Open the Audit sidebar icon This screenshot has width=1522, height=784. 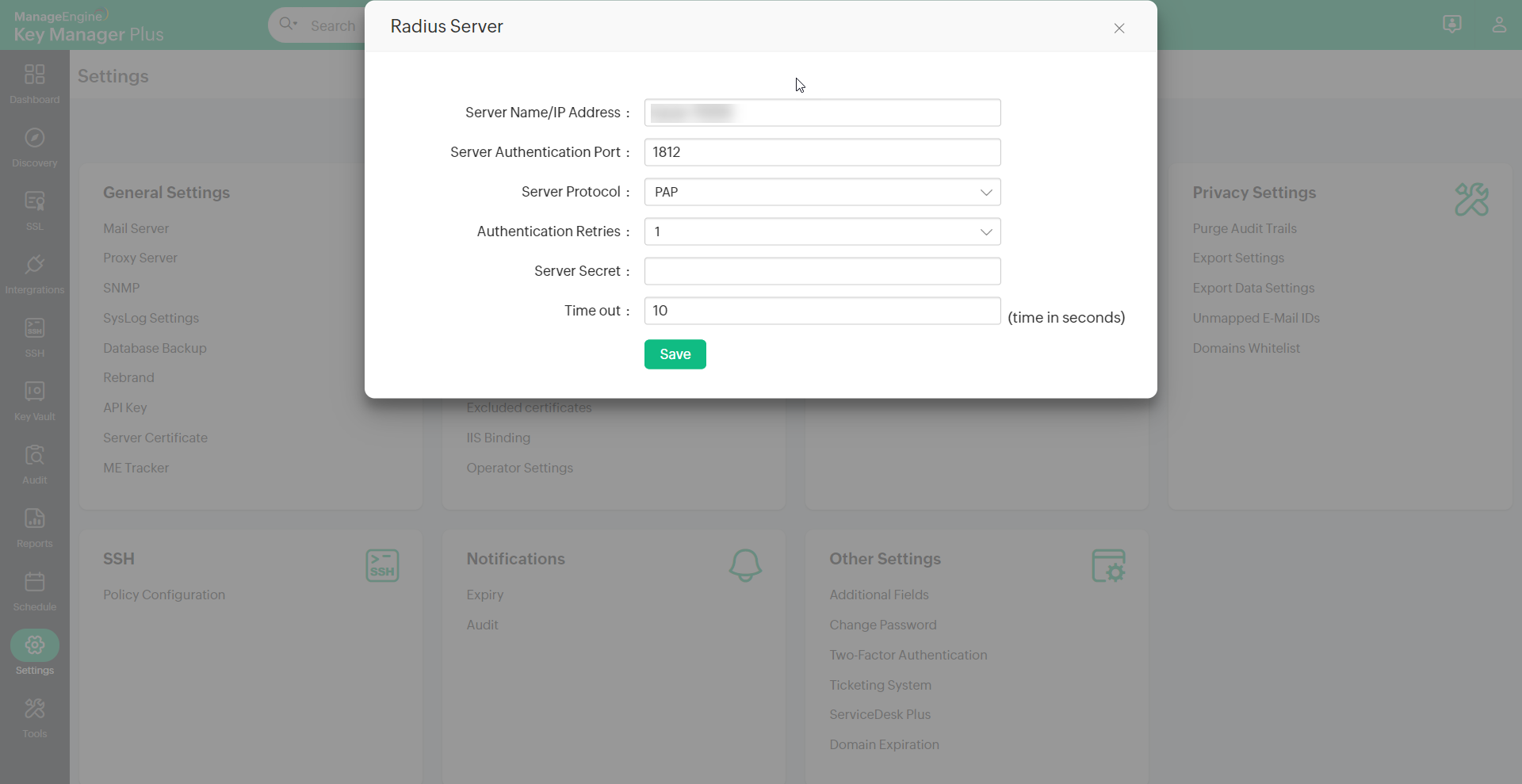pyautogui.click(x=34, y=455)
